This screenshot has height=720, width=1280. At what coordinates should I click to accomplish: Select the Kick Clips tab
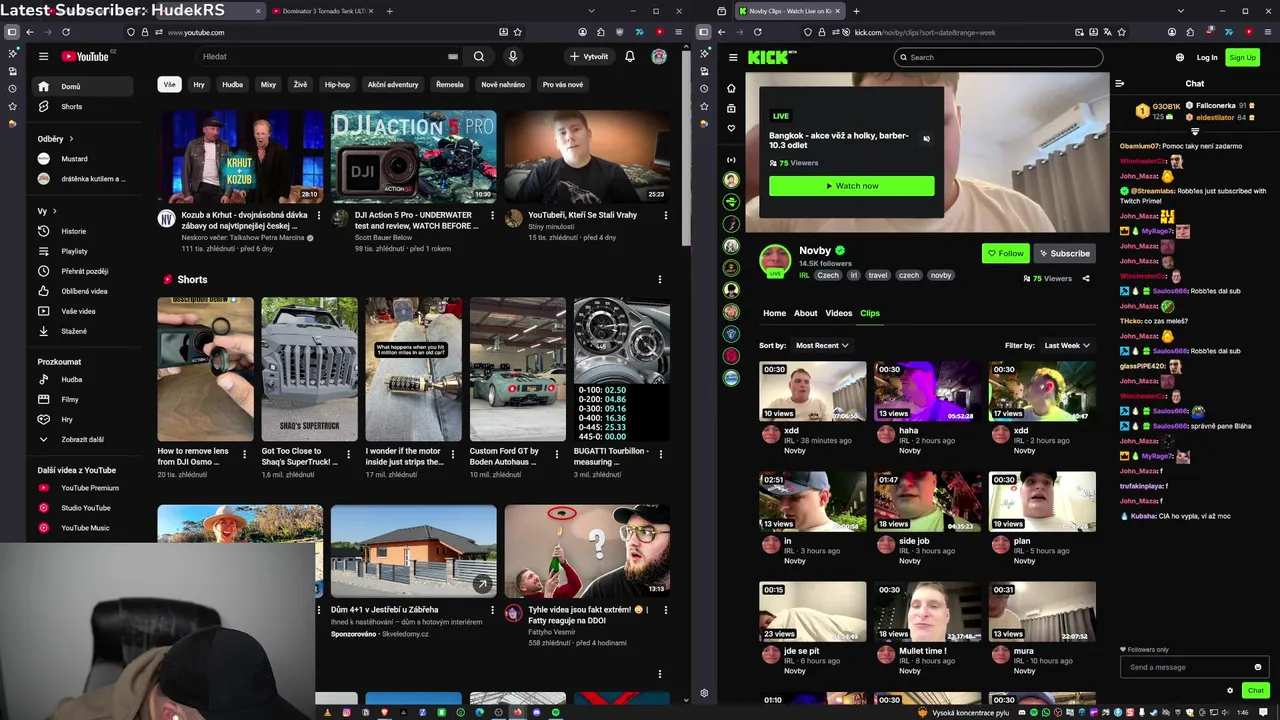pyautogui.click(x=870, y=313)
